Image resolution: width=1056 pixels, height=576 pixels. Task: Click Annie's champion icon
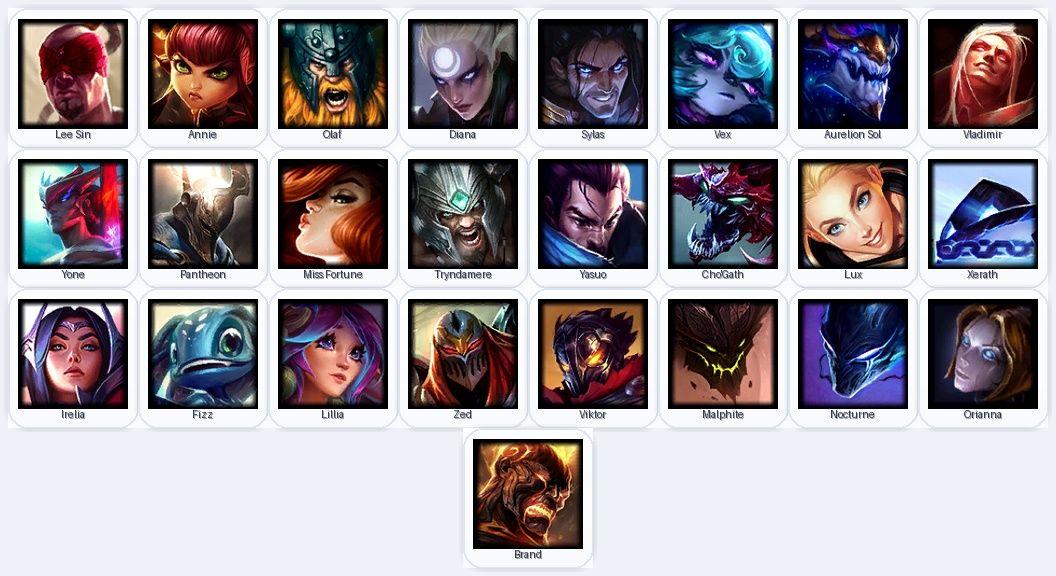pos(203,74)
